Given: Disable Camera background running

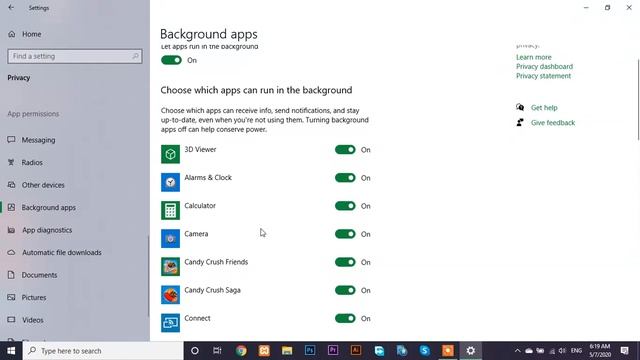Looking at the screenshot, I should point(345,234).
